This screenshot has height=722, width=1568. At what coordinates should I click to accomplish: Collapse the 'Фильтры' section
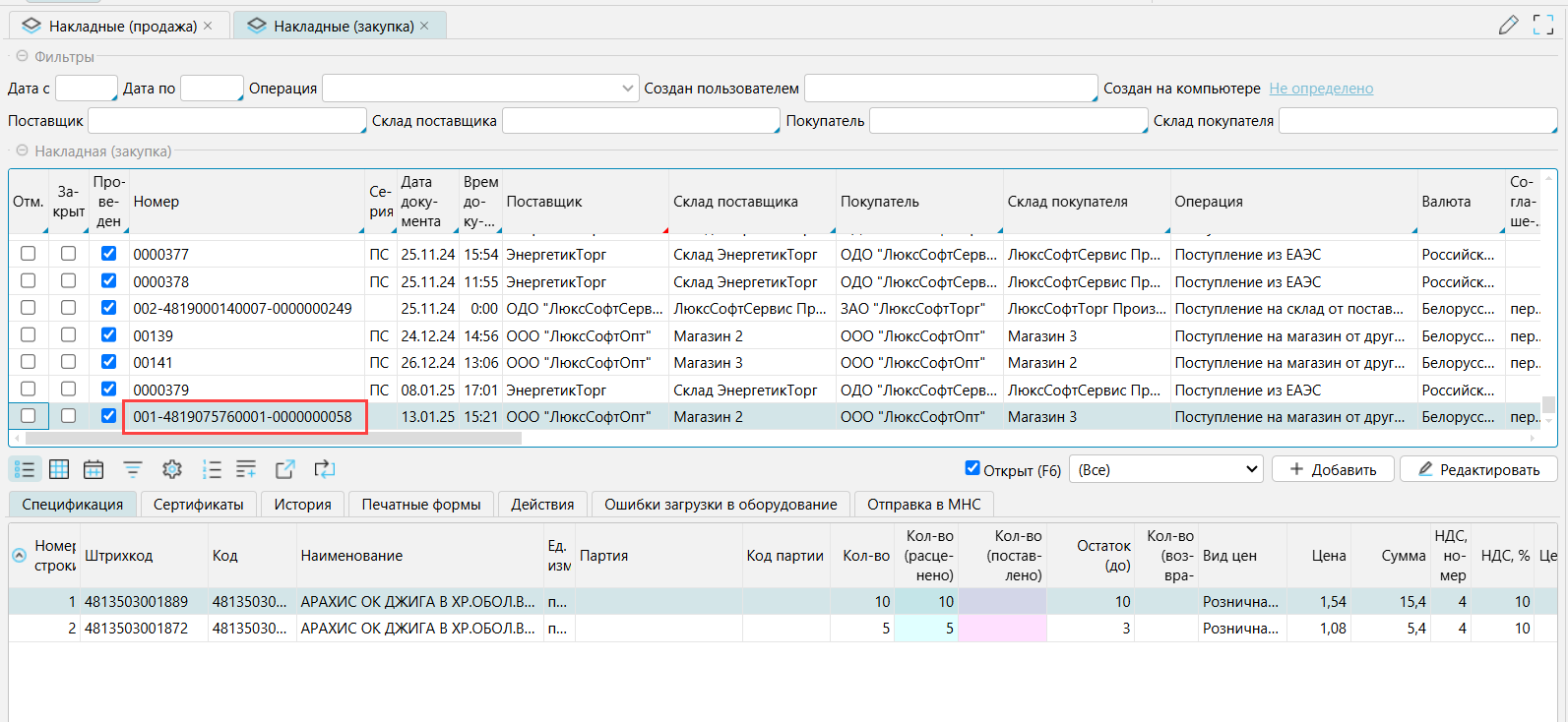[x=22, y=57]
